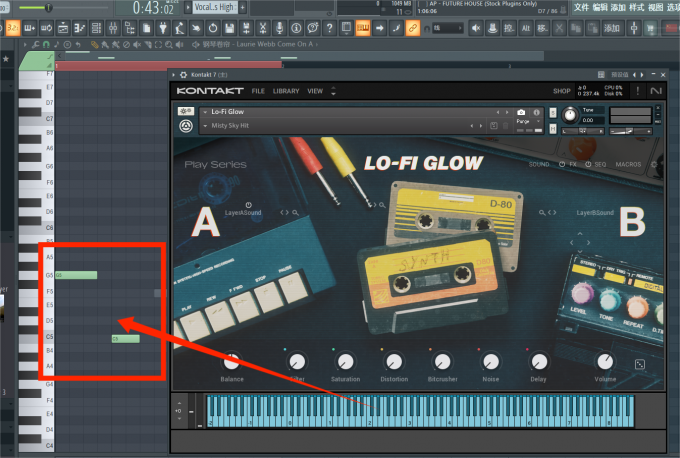Click the save project floppy icon

229,28
